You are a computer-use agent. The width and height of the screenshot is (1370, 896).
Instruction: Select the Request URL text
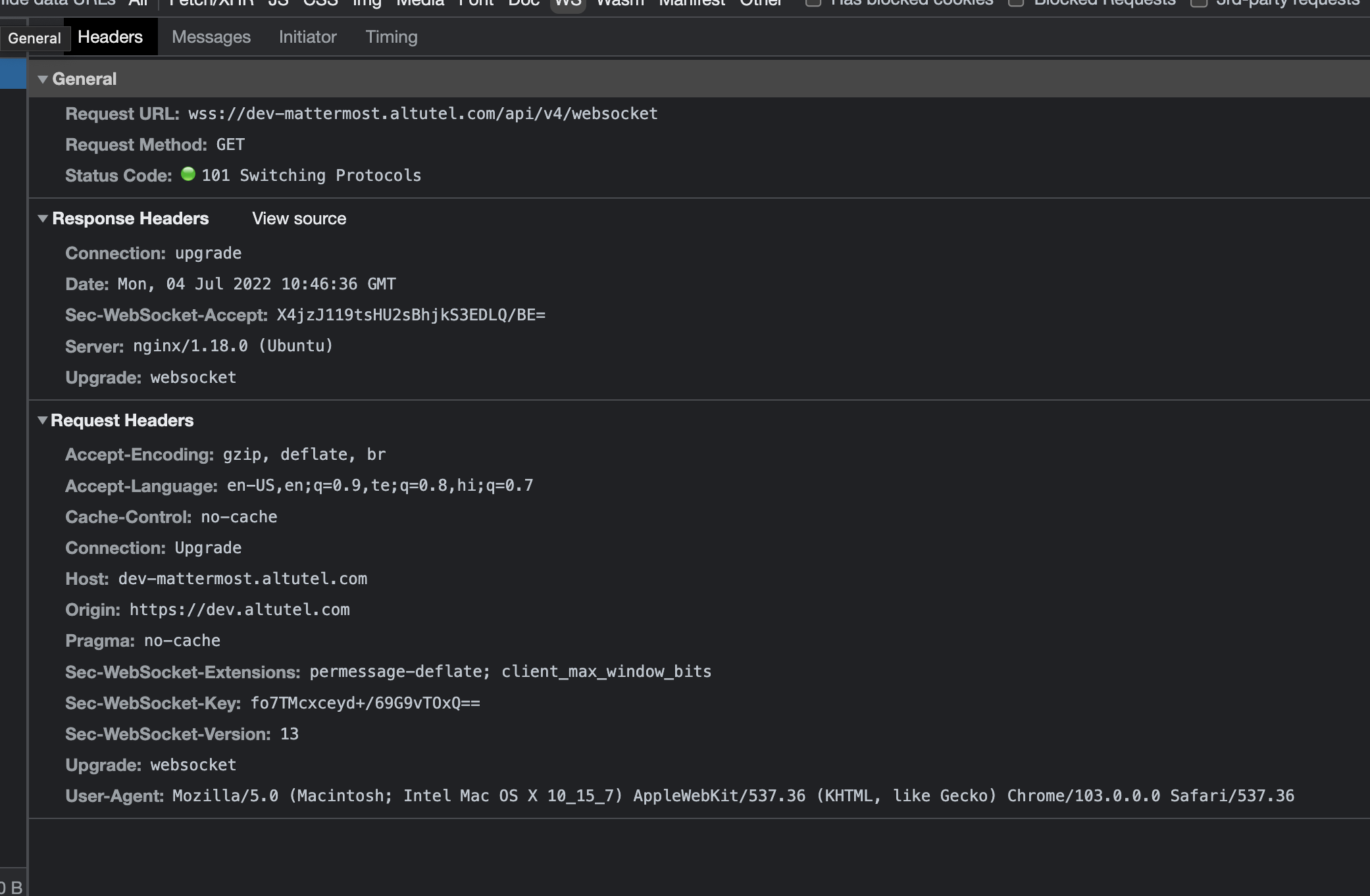[420, 113]
